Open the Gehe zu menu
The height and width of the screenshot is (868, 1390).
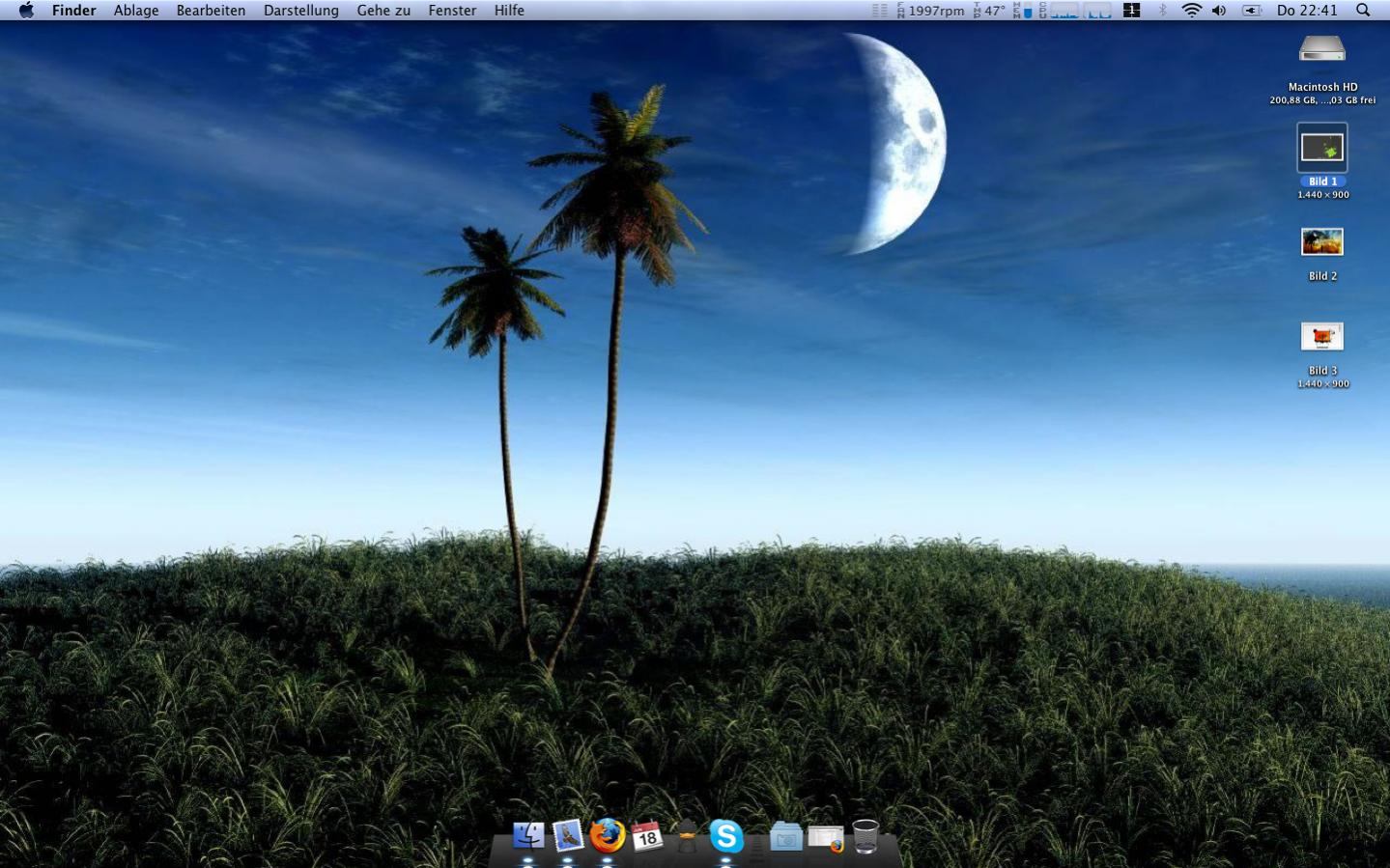(x=383, y=11)
